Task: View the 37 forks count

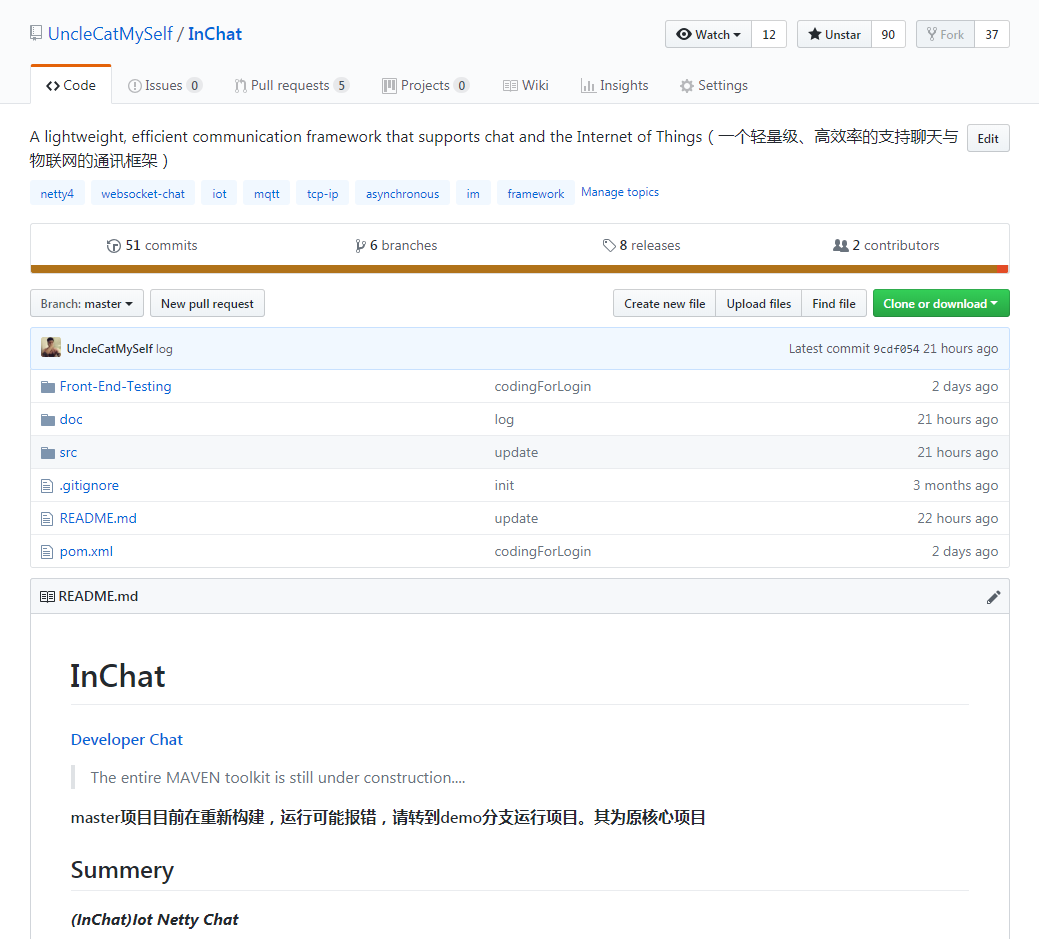Action: pyautogui.click(x=991, y=34)
